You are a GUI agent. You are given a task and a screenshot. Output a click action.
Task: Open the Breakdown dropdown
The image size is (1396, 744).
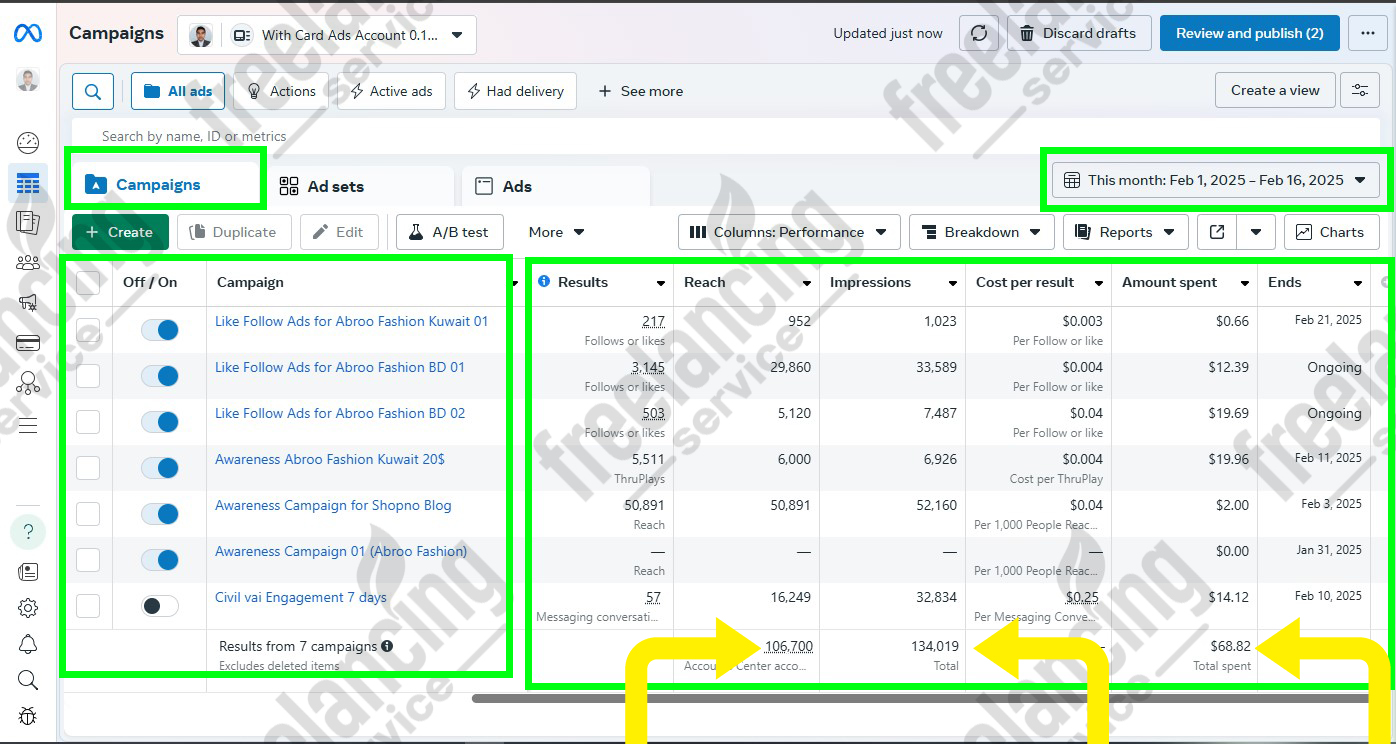pyautogui.click(x=981, y=232)
